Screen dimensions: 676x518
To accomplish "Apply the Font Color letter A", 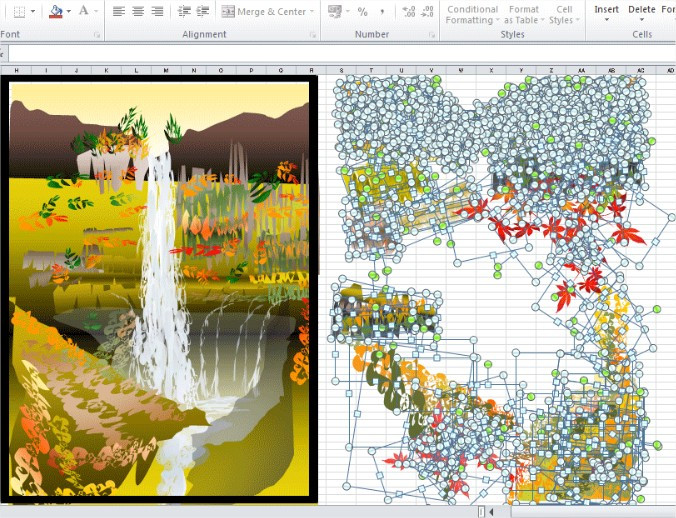I will (84, 11).
